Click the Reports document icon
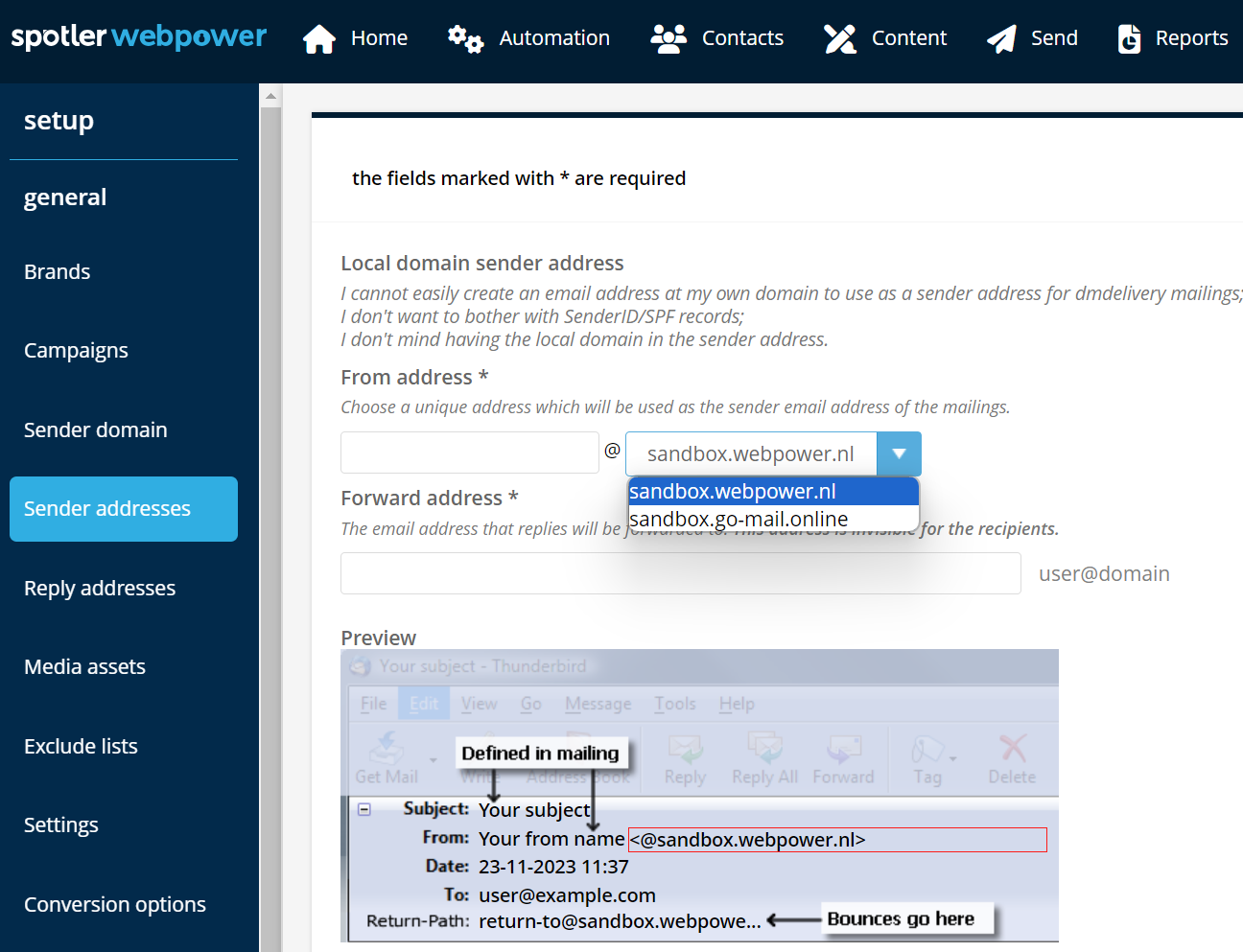Image resolution: width=1243 pixels, height=952 pixels. pyautogui.click(x=1129, y=38)
